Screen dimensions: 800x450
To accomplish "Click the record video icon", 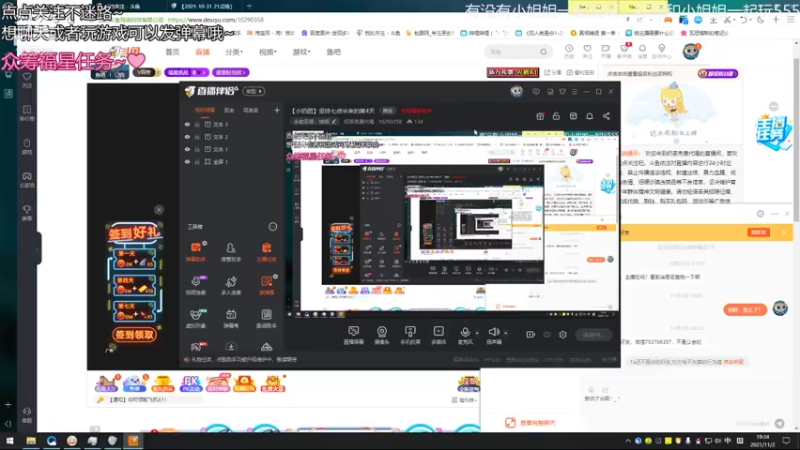I will point(531,335).
